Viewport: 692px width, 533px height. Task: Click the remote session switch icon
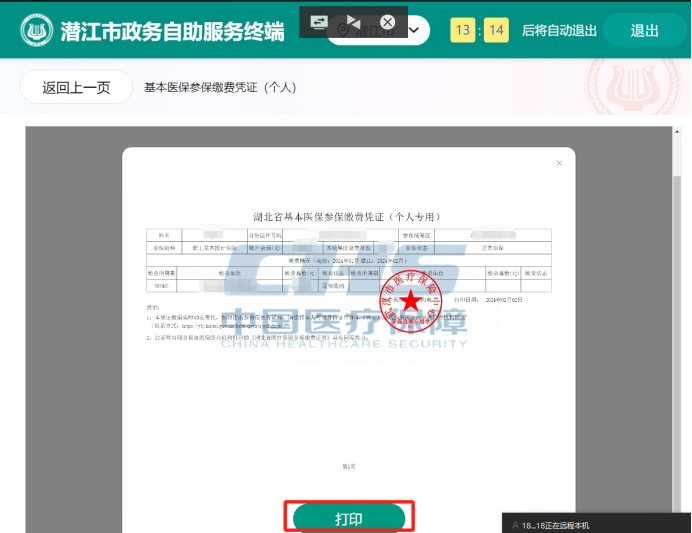tap(319, 21)
